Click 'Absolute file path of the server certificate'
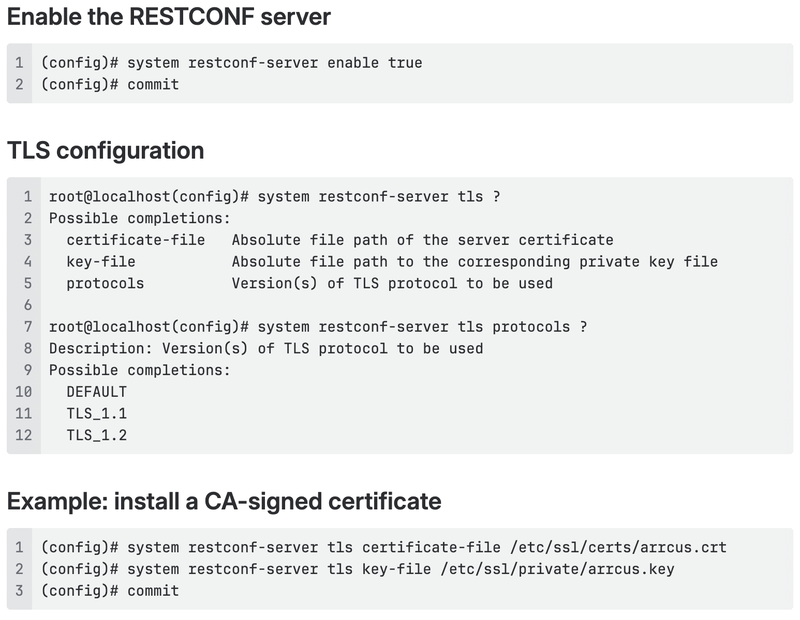The height and width of the screenshot is (620, 800). (x=422, y=240)
